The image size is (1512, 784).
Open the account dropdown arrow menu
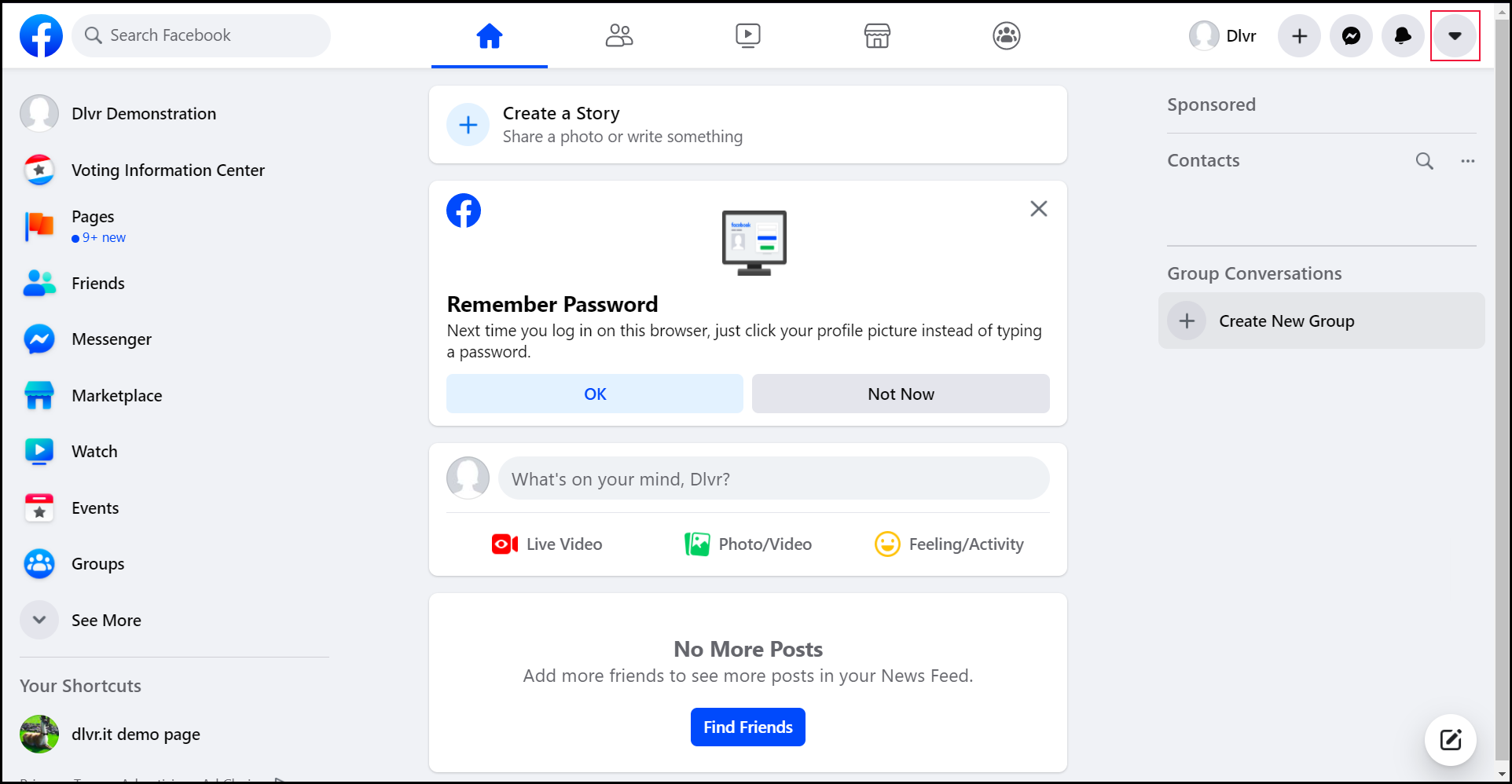point(1455,36)
